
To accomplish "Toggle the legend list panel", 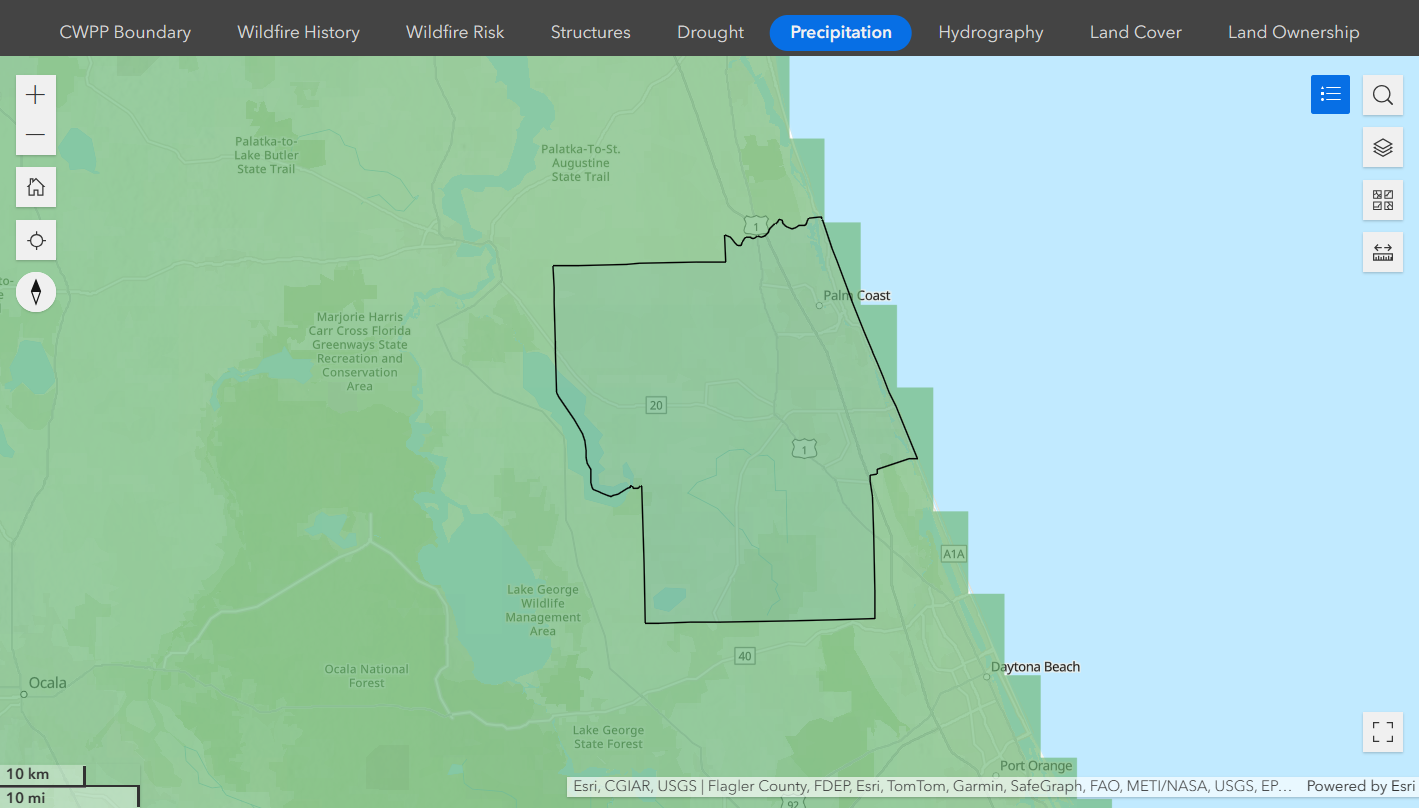I will [1330, 95].
